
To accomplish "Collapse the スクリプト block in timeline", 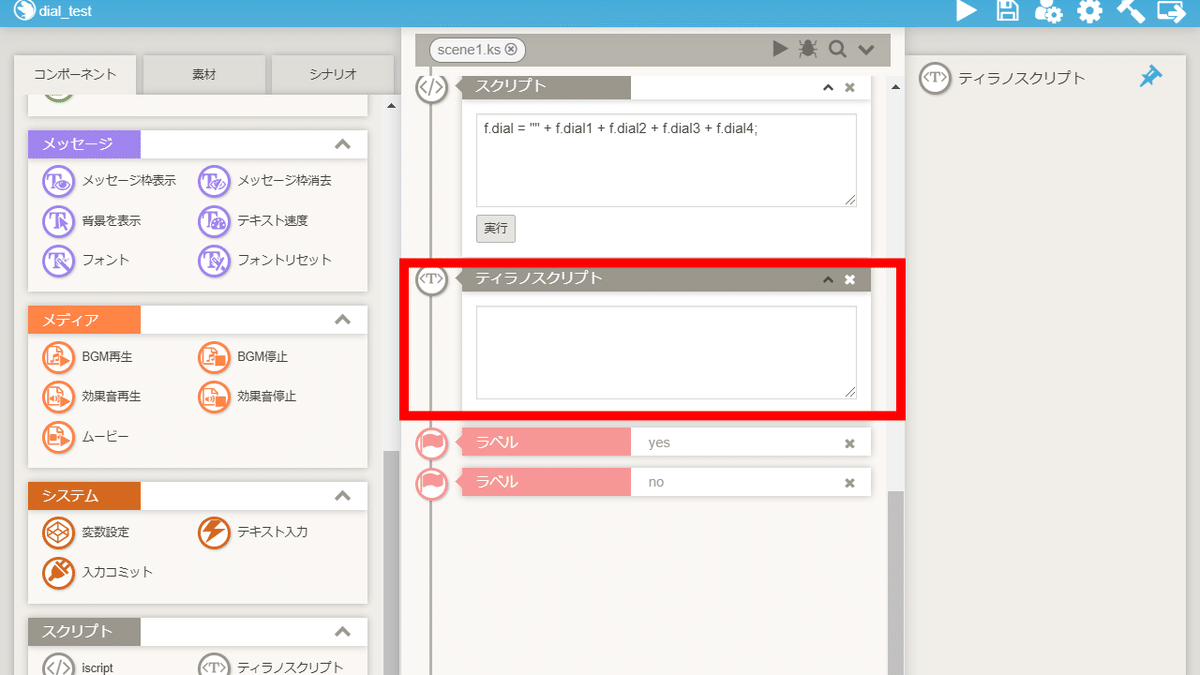I will 828,87.
